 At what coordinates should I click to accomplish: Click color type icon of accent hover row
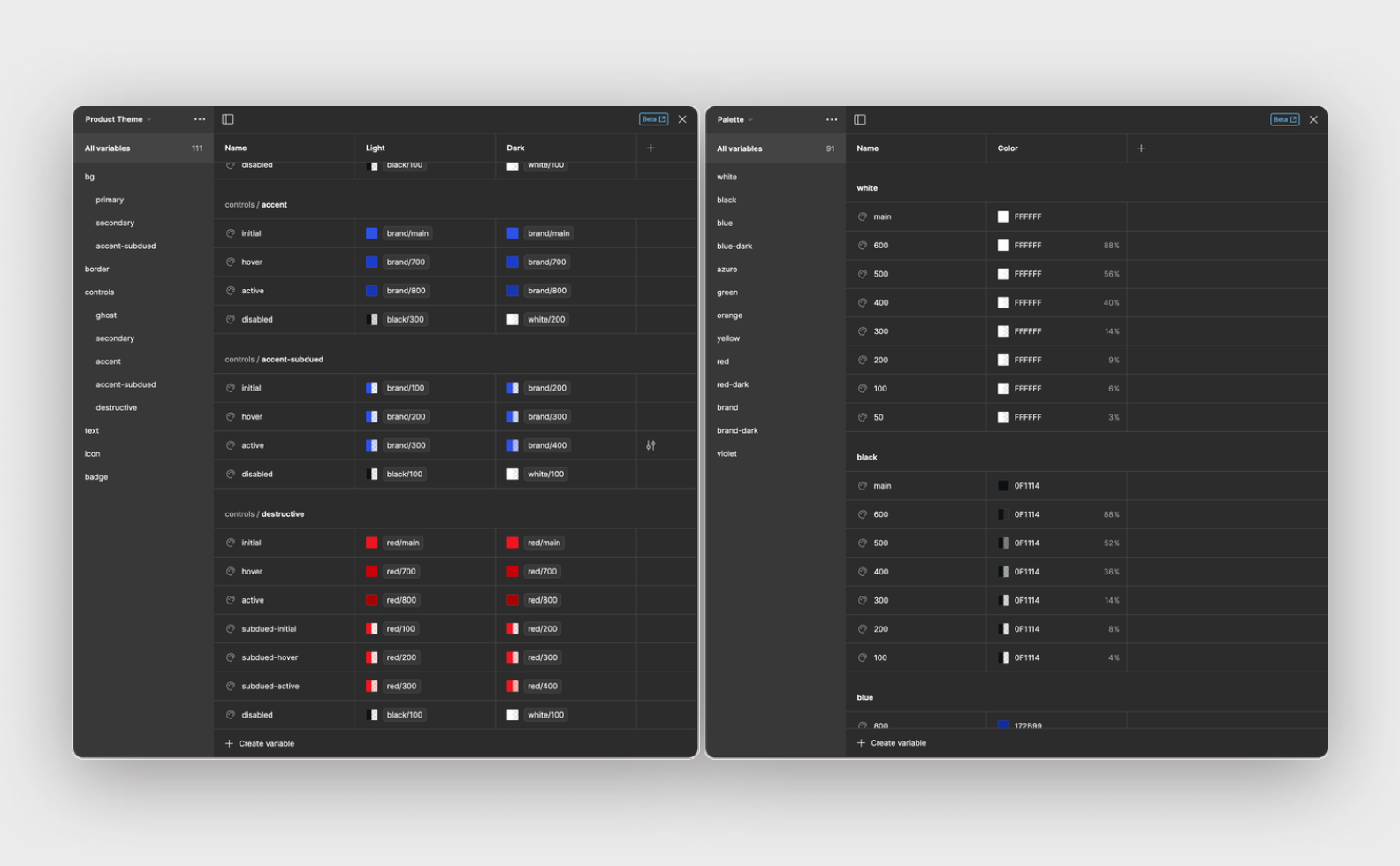[x=231, y=262]
